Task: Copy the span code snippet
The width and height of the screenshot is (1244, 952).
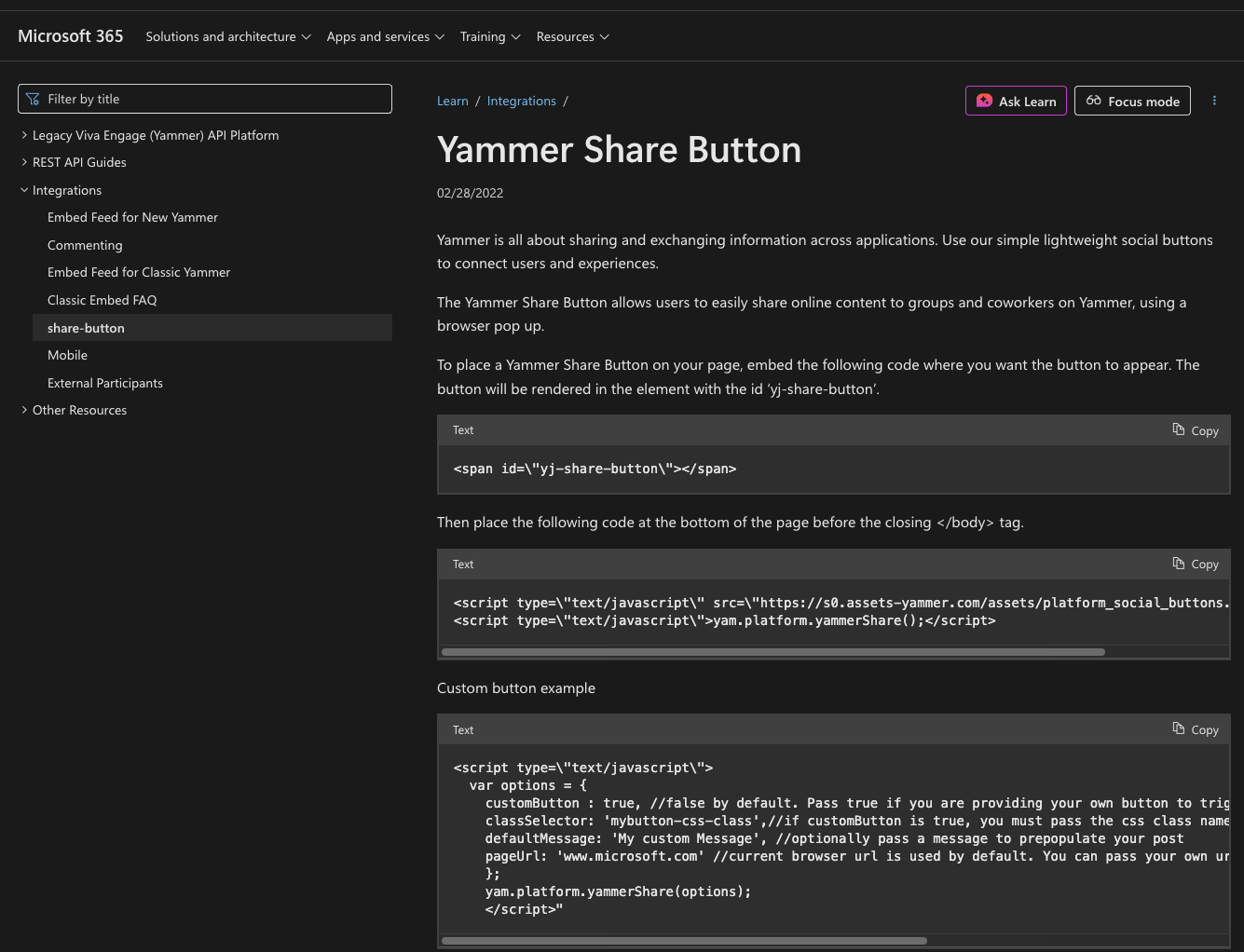Action: pyautogui.click(x=1196, y=429)
